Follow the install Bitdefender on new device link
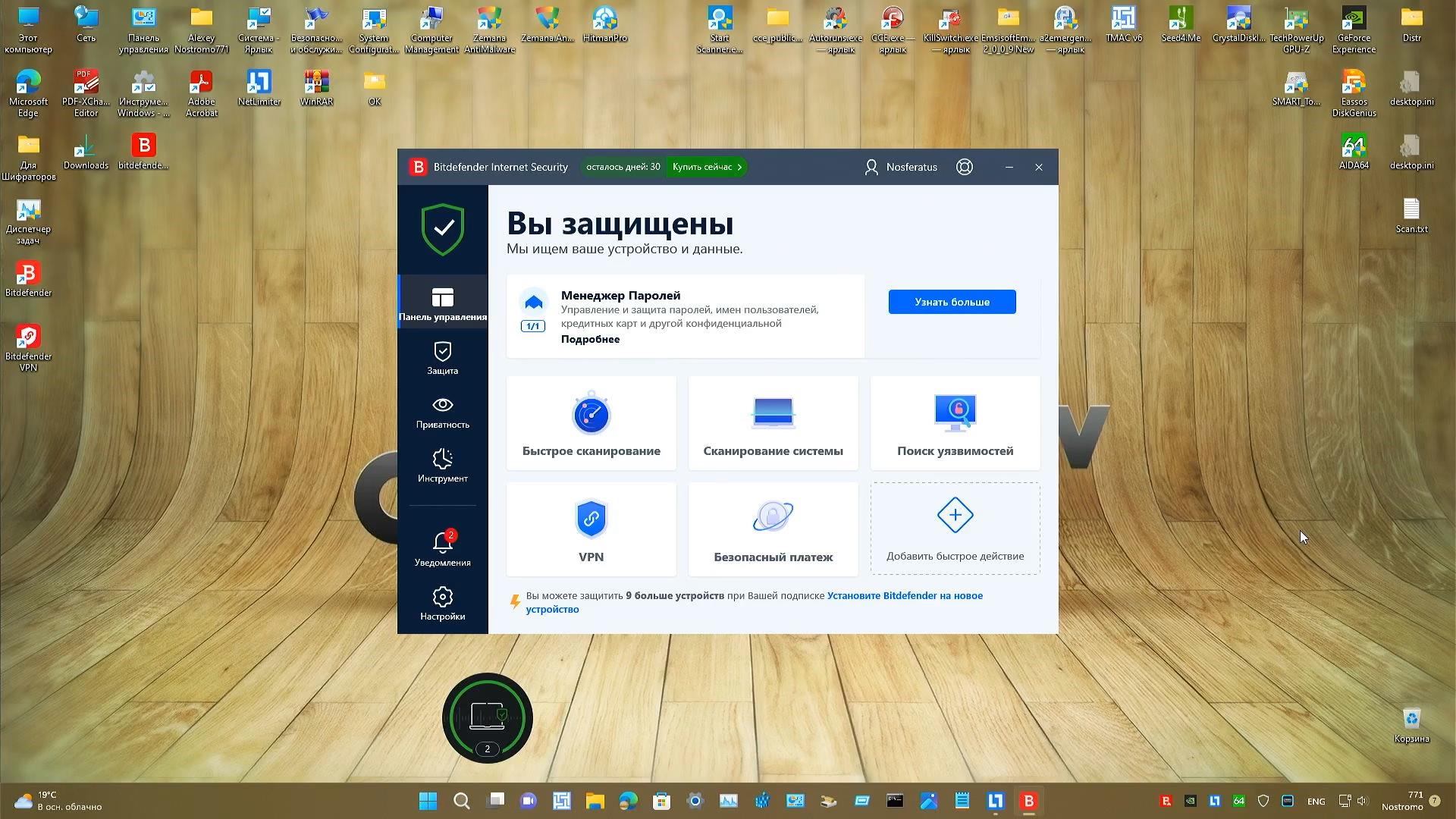The image size is (1456, 819). (x=904, y=596)
